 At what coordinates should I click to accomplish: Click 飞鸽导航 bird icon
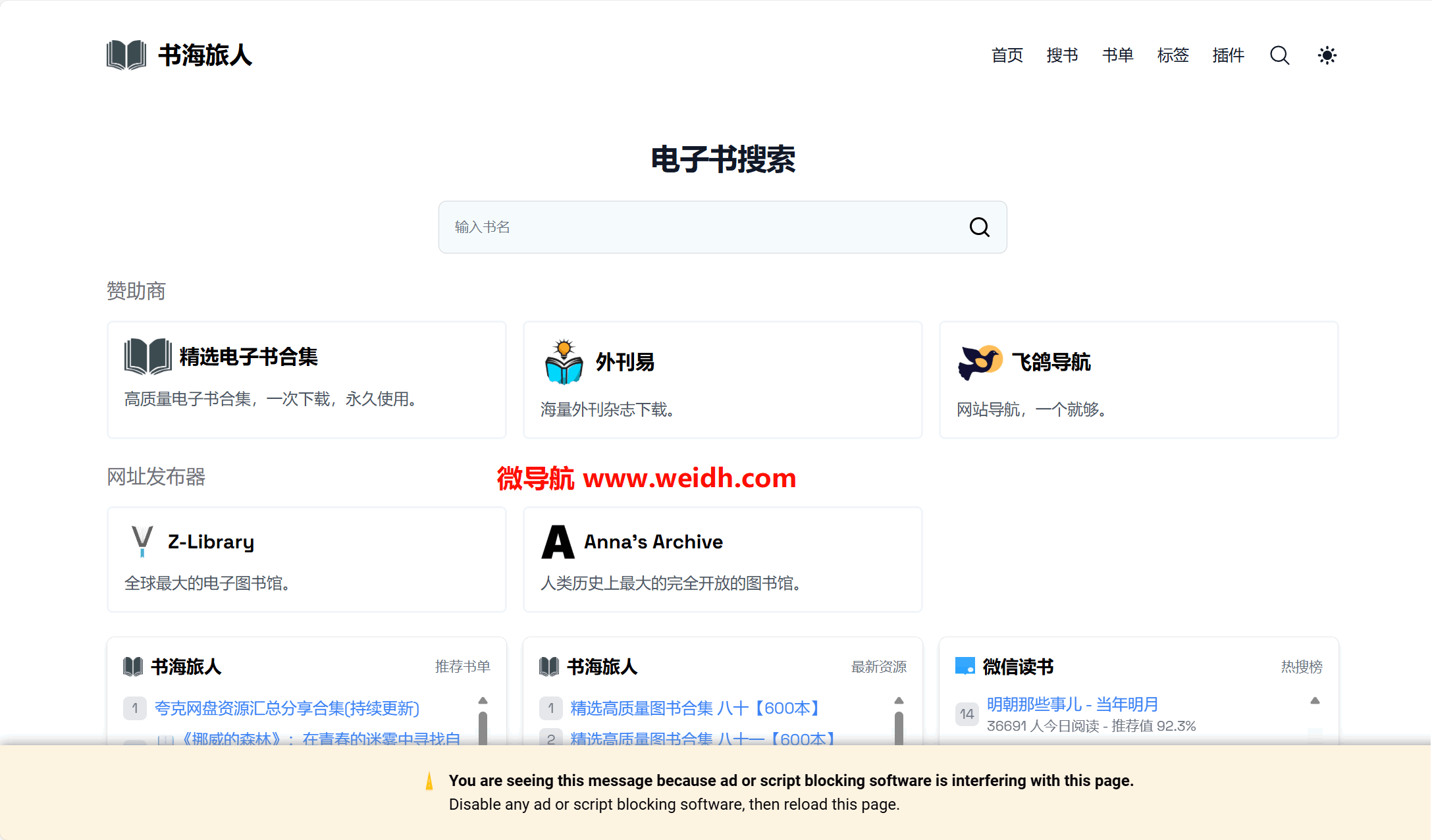click(980, 362)
